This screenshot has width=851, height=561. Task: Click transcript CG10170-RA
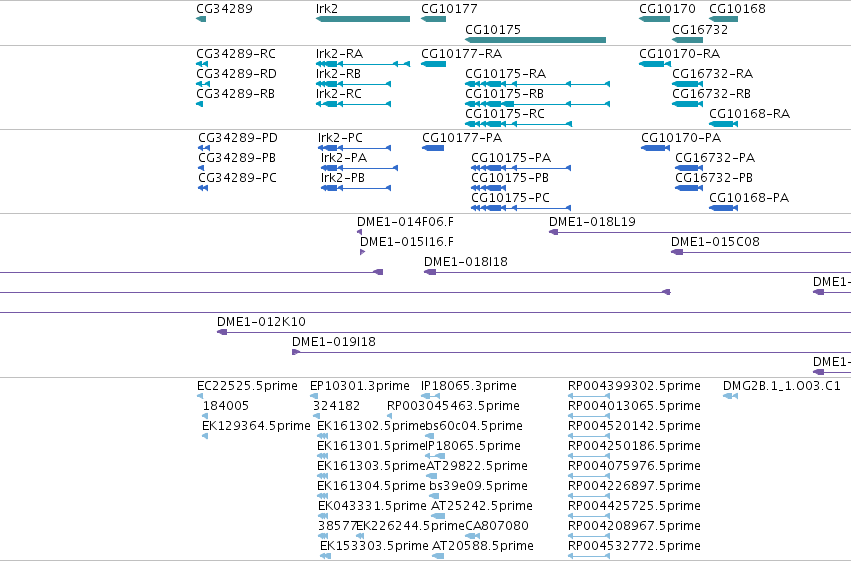679,54
